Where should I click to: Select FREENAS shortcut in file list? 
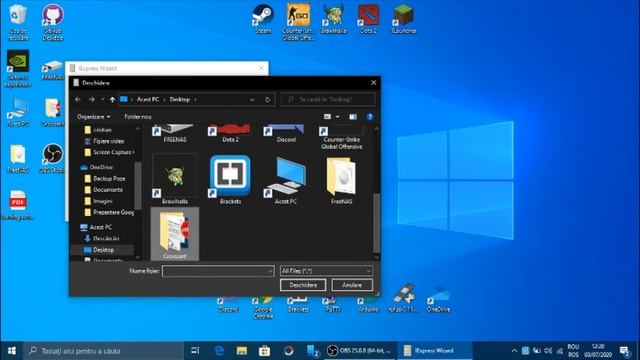pos(175,134)
